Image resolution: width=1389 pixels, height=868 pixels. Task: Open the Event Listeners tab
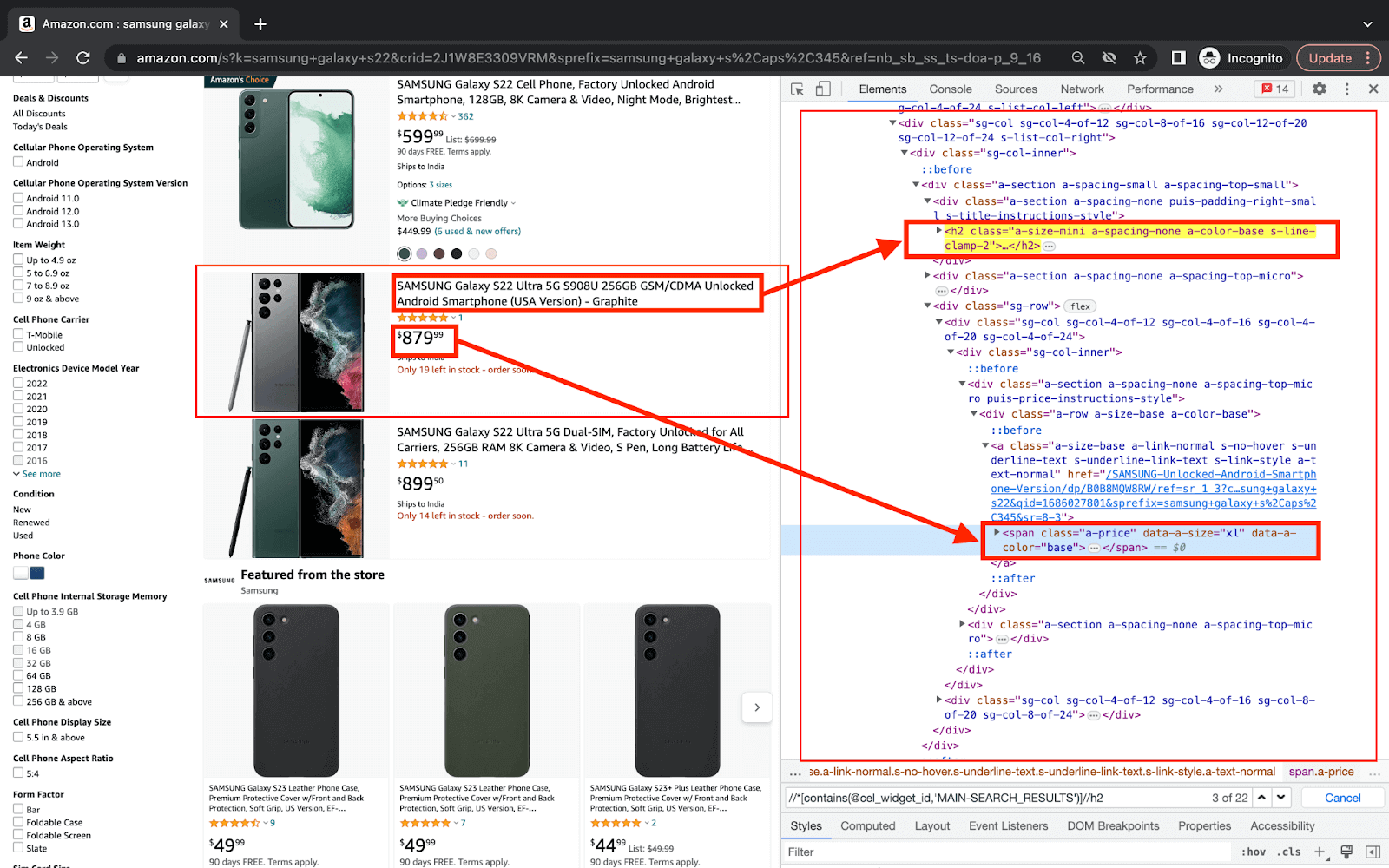(x=1008, y=825)
